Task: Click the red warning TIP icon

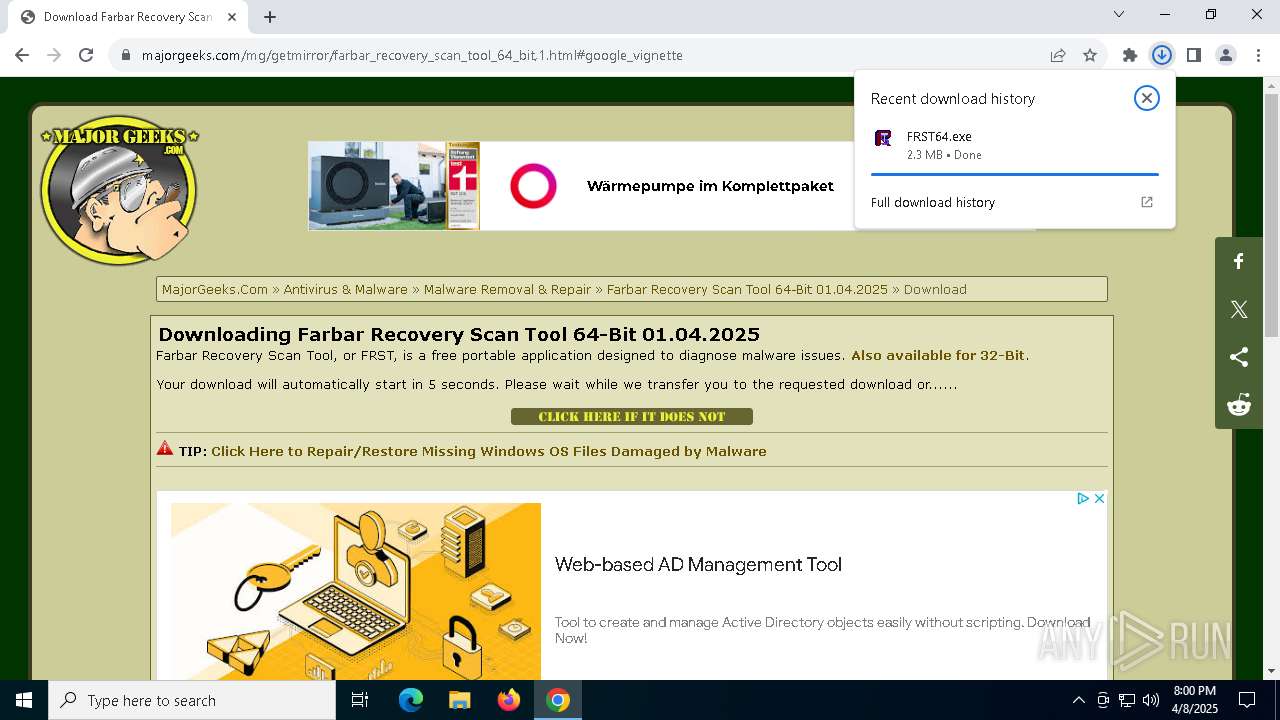Action: tap(165, 448)
